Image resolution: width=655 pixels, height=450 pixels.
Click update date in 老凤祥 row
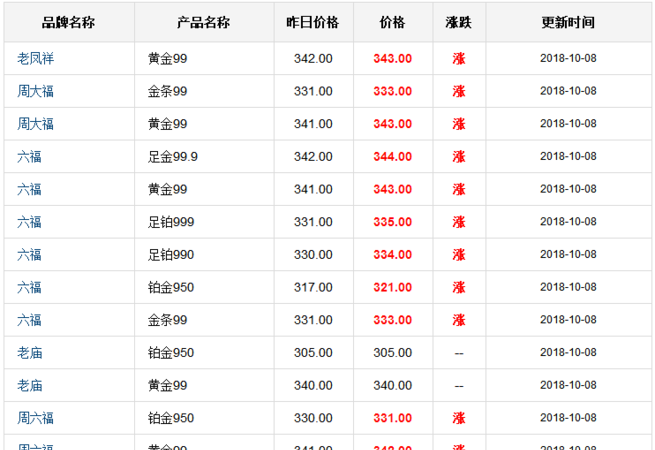(x=568, y=58)
